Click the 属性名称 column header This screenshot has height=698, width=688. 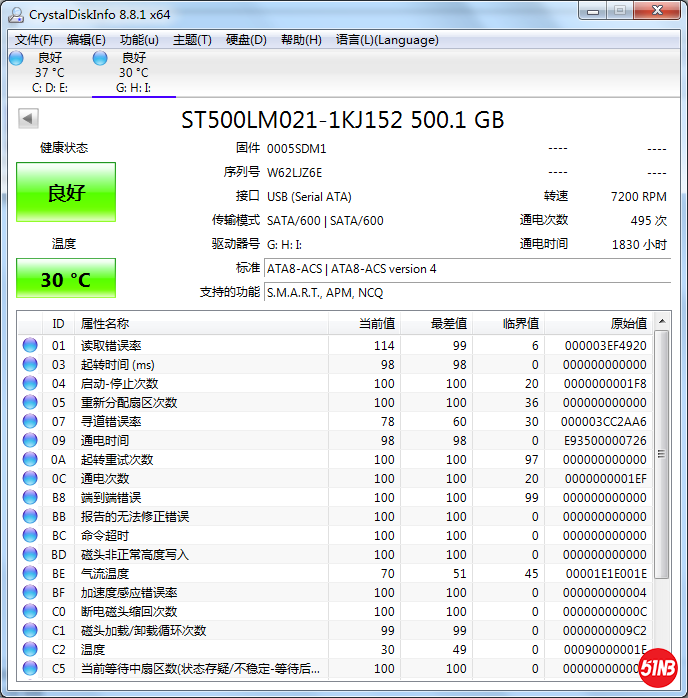pos(105,324)
